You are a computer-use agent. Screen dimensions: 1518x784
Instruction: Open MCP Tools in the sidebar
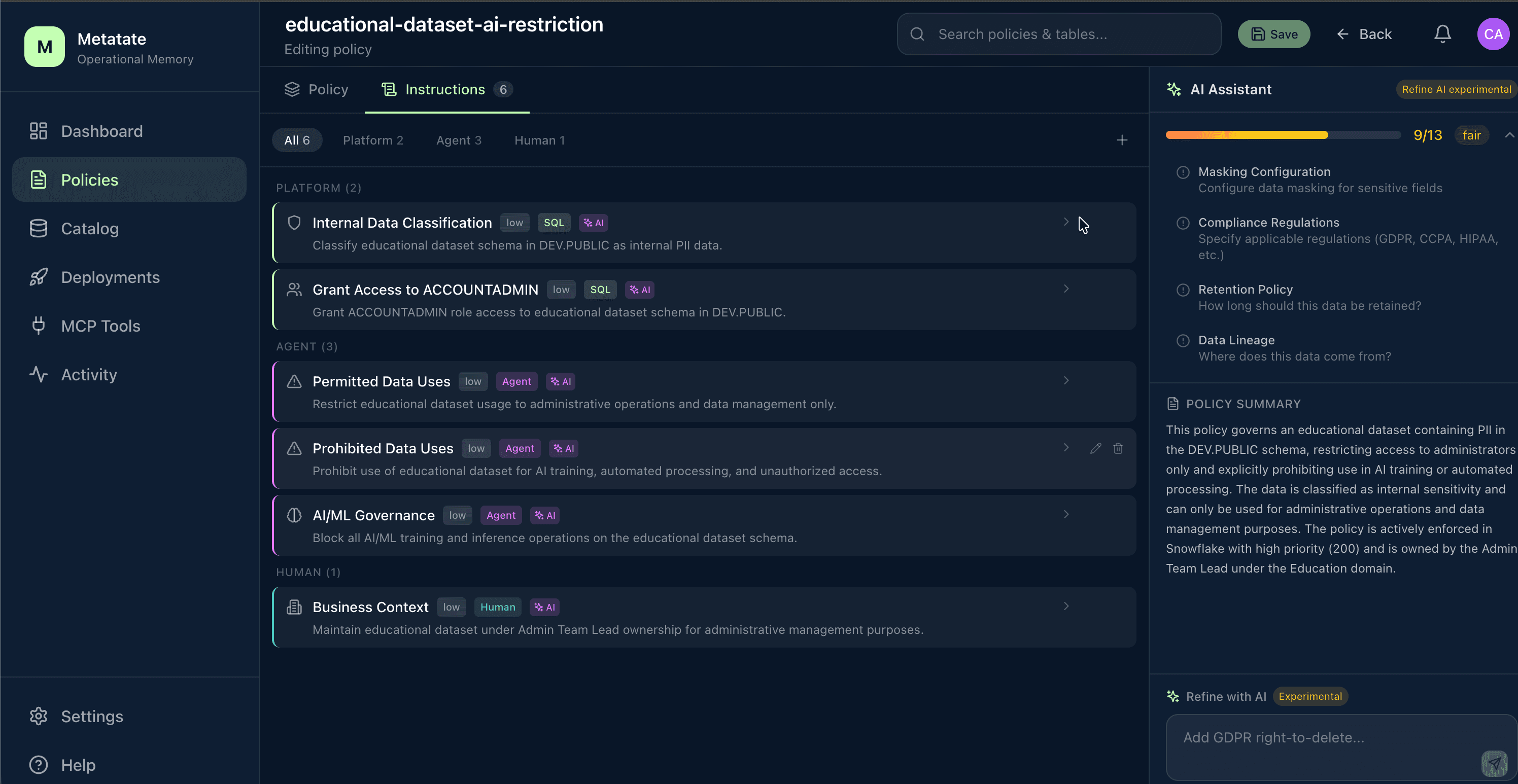(x=100, y=325)
